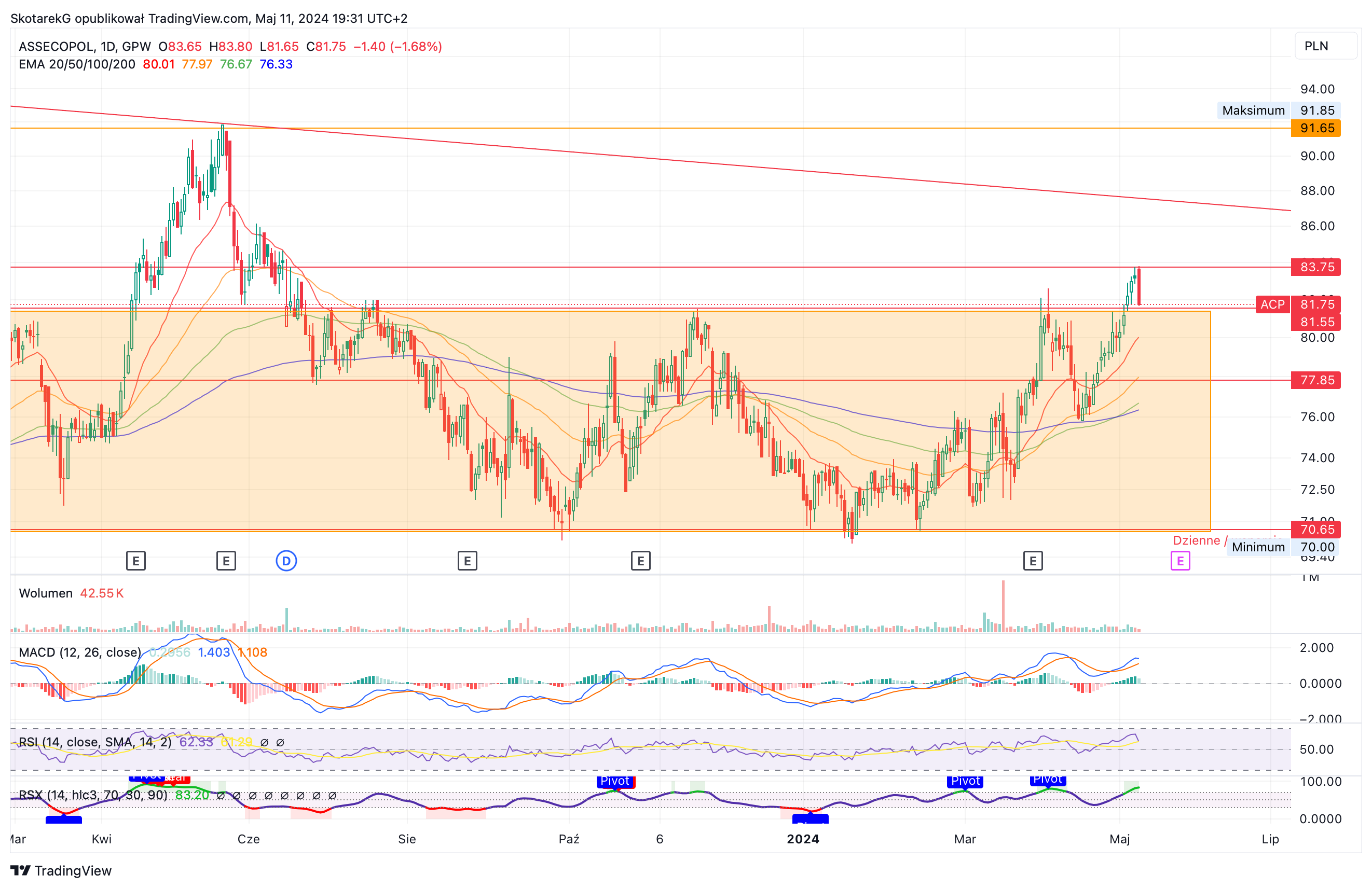Screen dimensions: 1372x889
Task: Click the Paź label on the time axis
Action: pos(568,839)
